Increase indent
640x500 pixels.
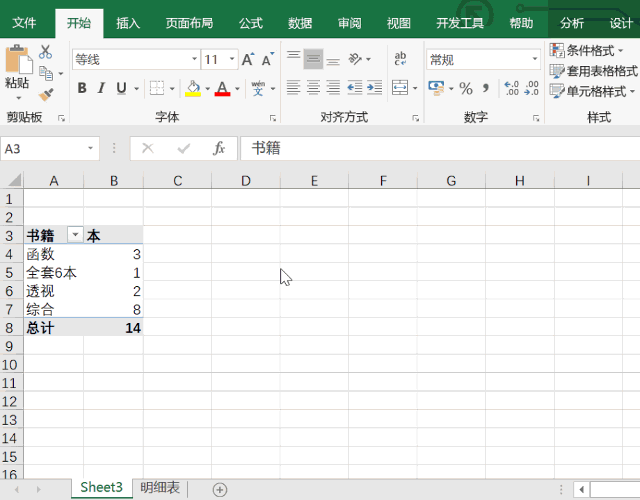pyautogui.click(x=375, y=87)
